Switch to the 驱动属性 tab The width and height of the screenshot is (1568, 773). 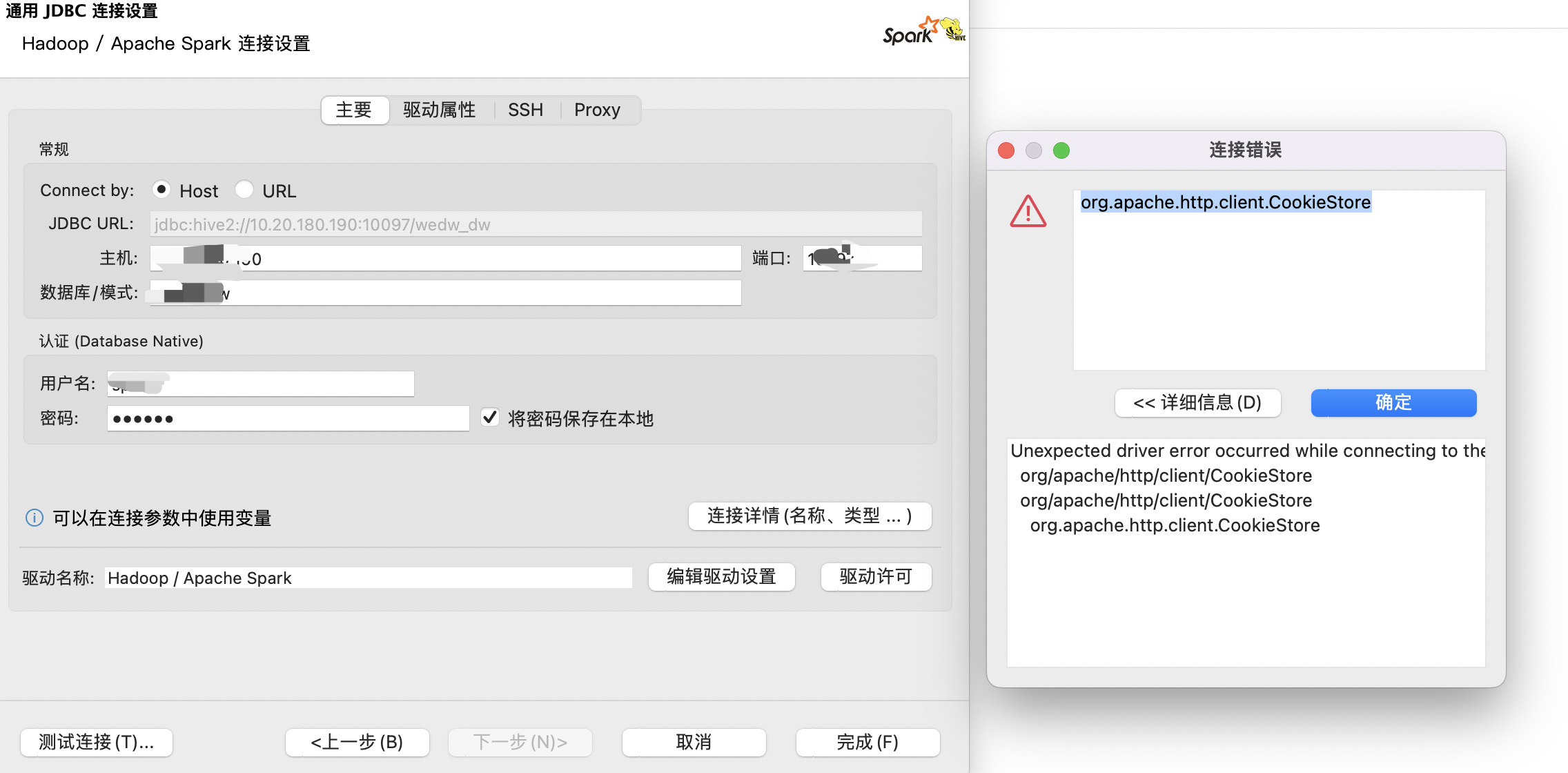pos(440,109)
